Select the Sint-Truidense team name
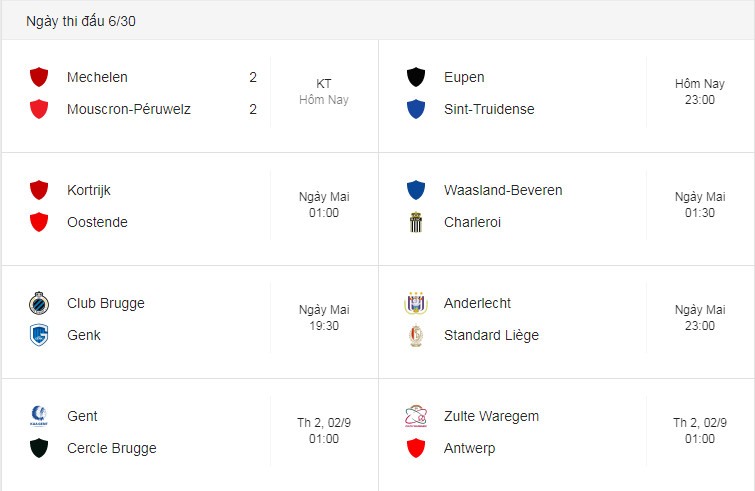Screen dimensions: 755x491 point(489,109)
